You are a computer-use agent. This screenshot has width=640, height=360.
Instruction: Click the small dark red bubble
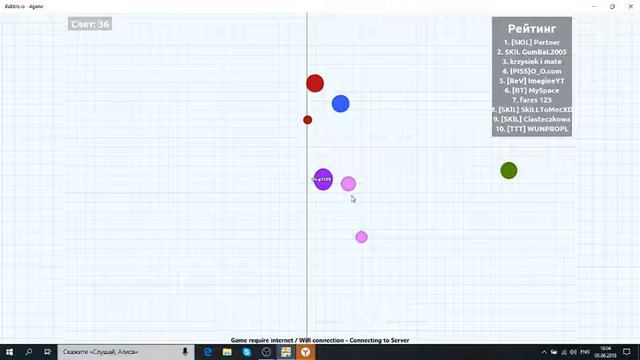point(308,120)
